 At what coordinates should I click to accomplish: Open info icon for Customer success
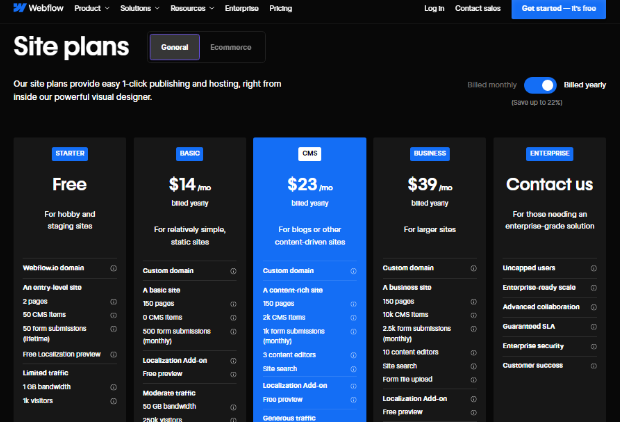point(594,366)
